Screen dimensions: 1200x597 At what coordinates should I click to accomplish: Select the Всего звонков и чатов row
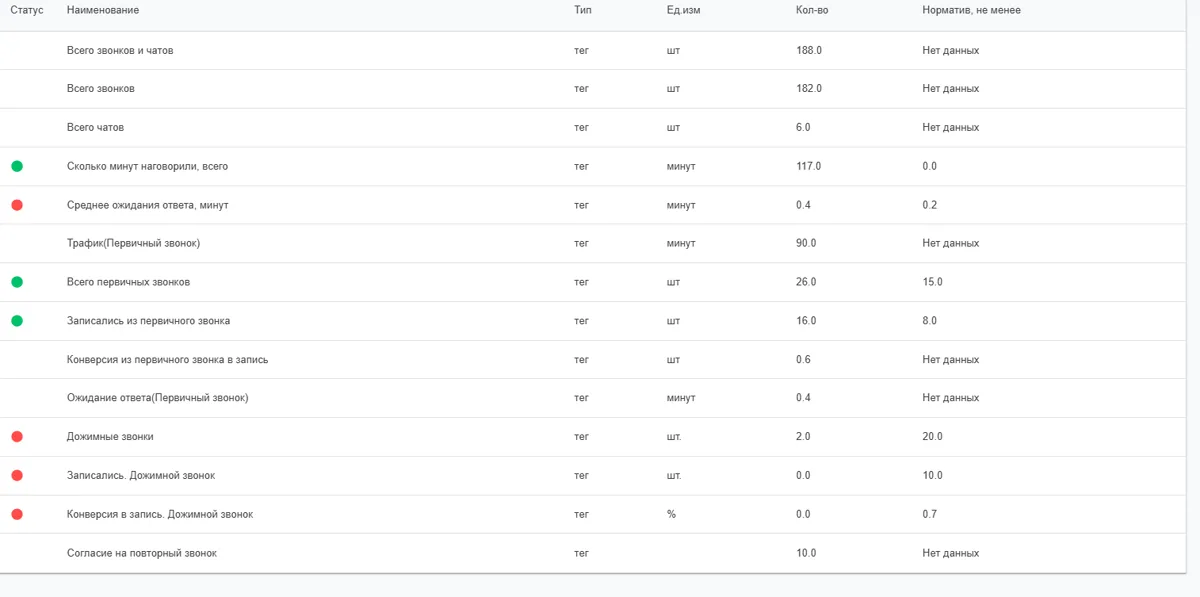tap(600, 50)
